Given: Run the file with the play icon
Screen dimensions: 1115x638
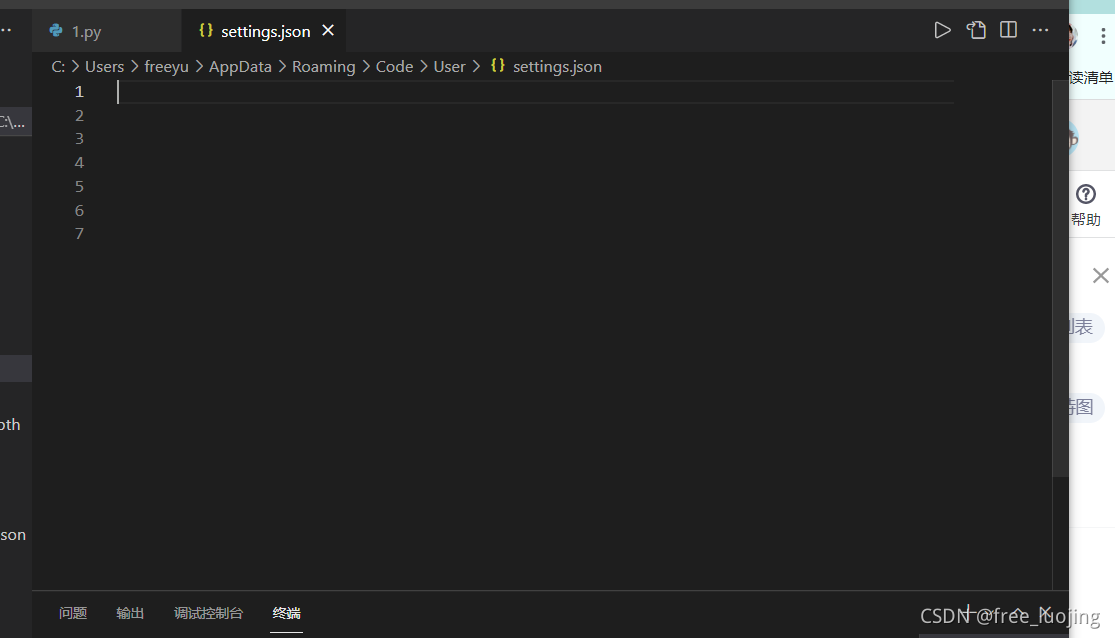Looking at the screenshot, I should coord(942,30).
